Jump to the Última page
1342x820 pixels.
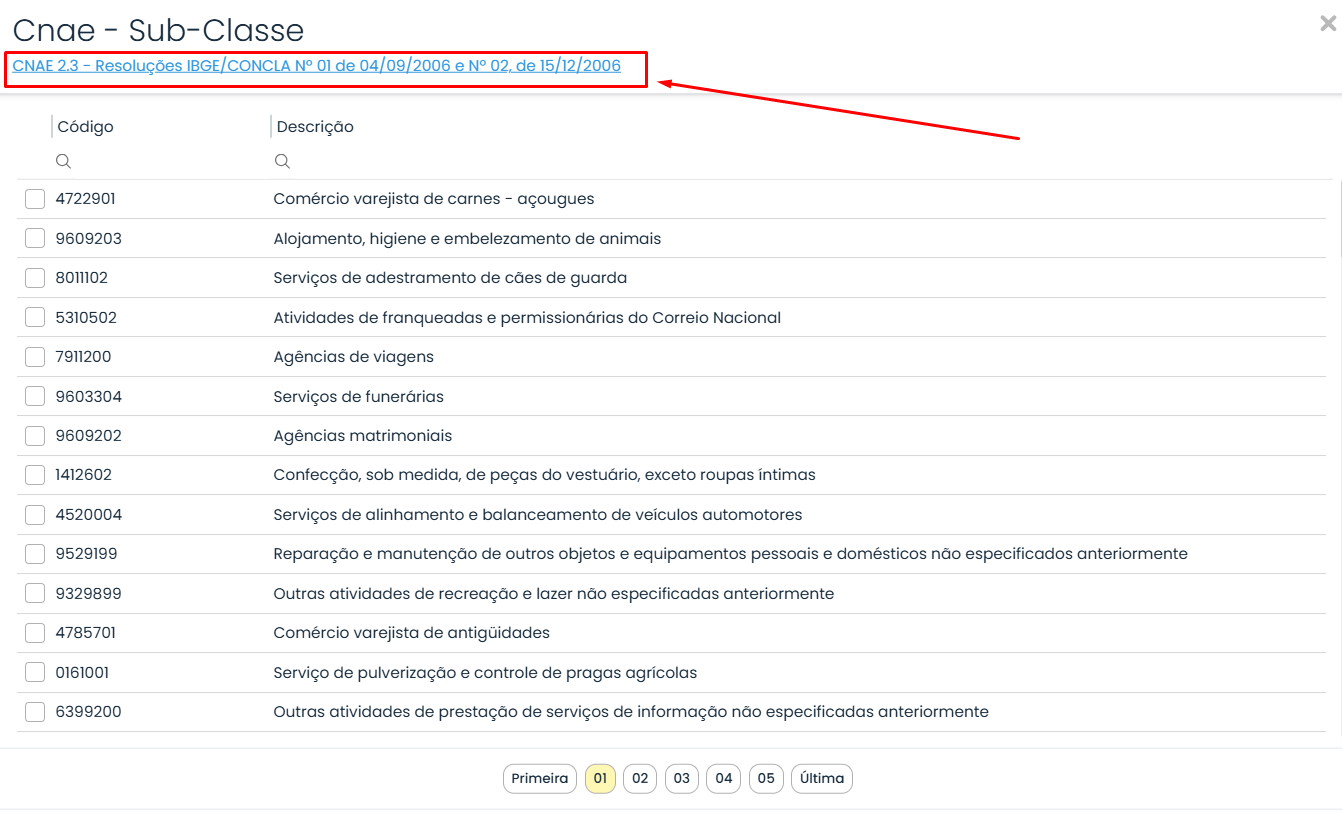tap(822, 779)
